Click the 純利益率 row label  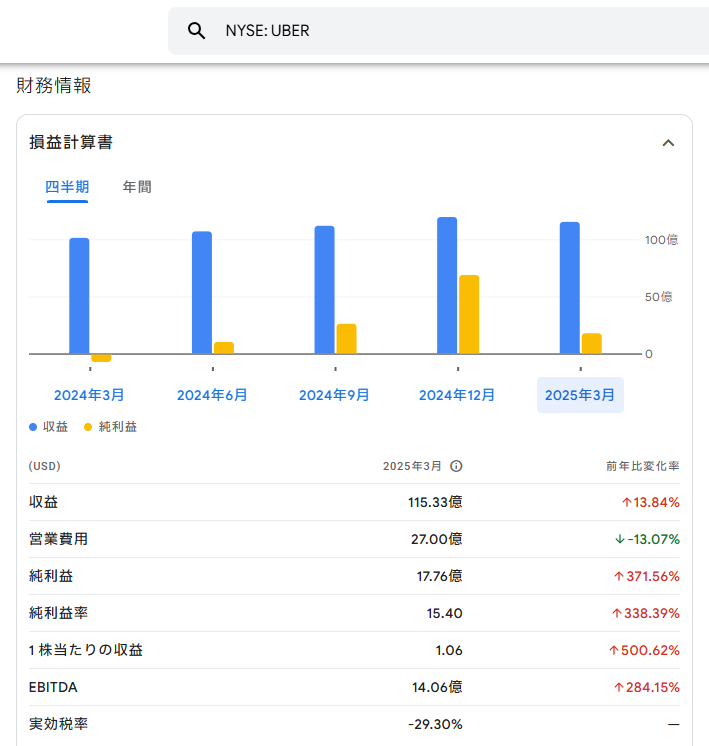point(59,613)
